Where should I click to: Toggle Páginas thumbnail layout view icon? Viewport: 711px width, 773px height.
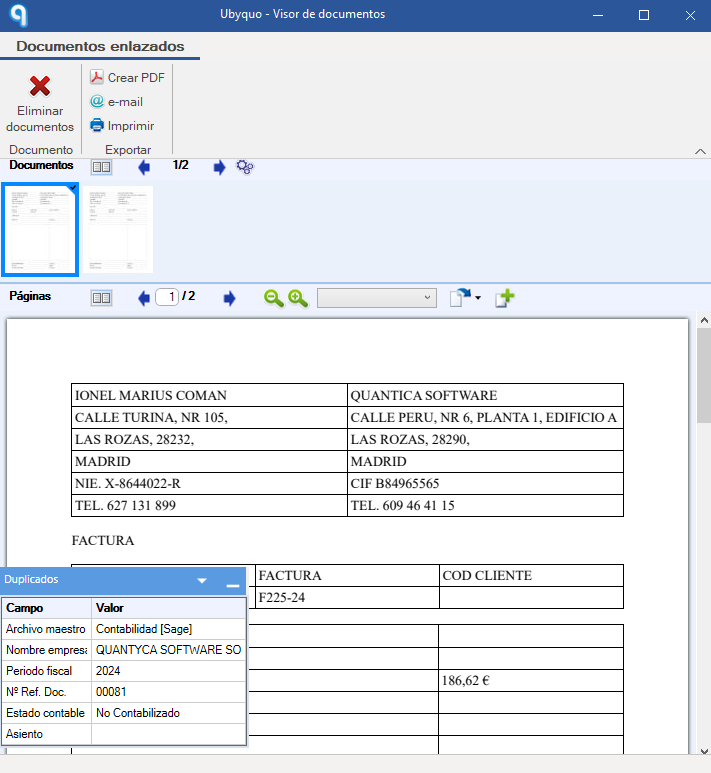[102, 298]
